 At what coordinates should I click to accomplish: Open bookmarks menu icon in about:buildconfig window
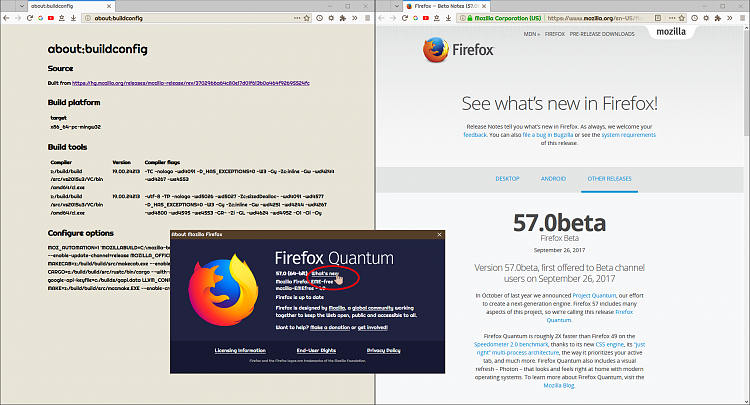[62, 18]
